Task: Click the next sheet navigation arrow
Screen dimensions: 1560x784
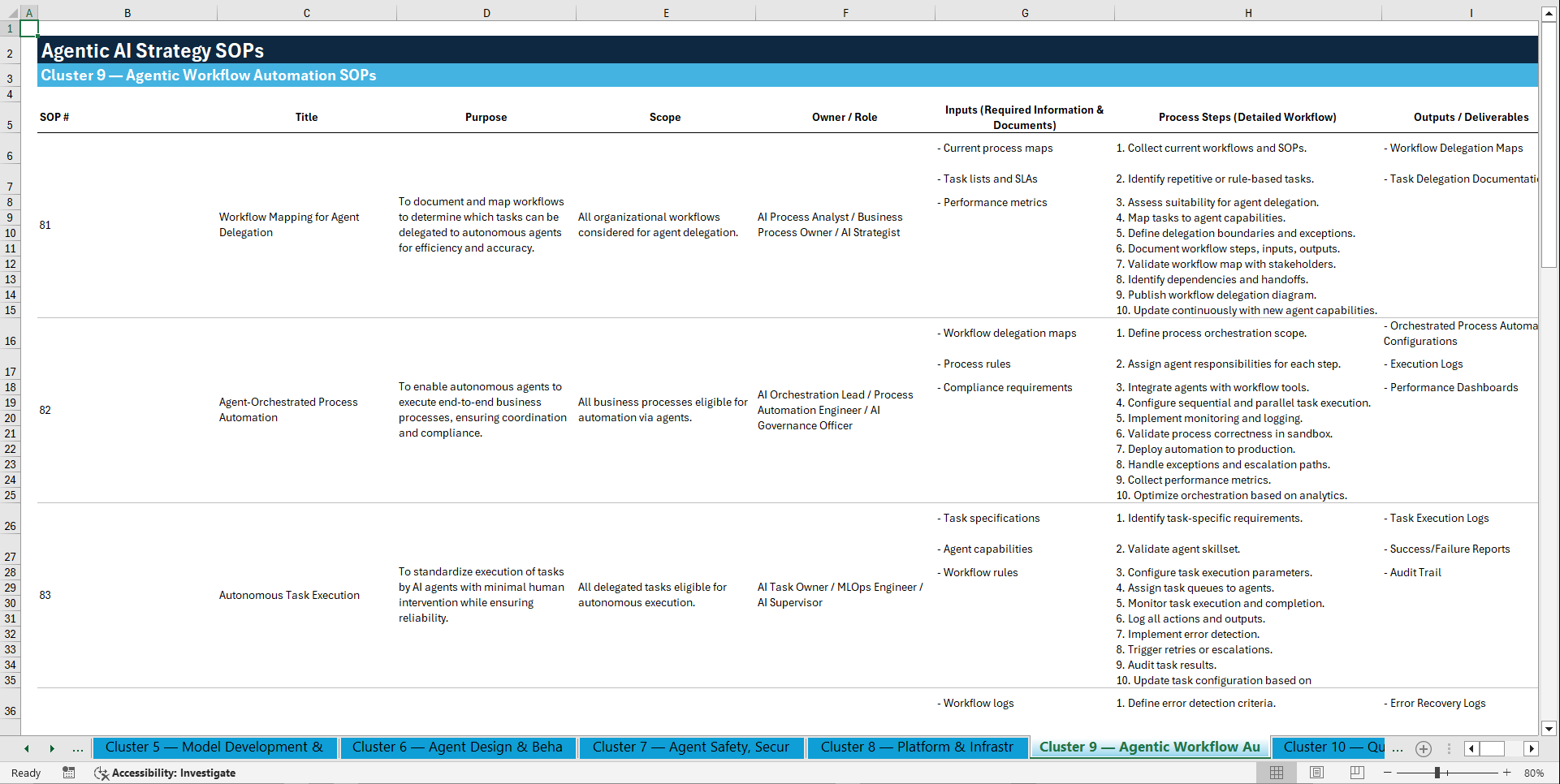Action: pyautogui.click(x=53, y=748)
